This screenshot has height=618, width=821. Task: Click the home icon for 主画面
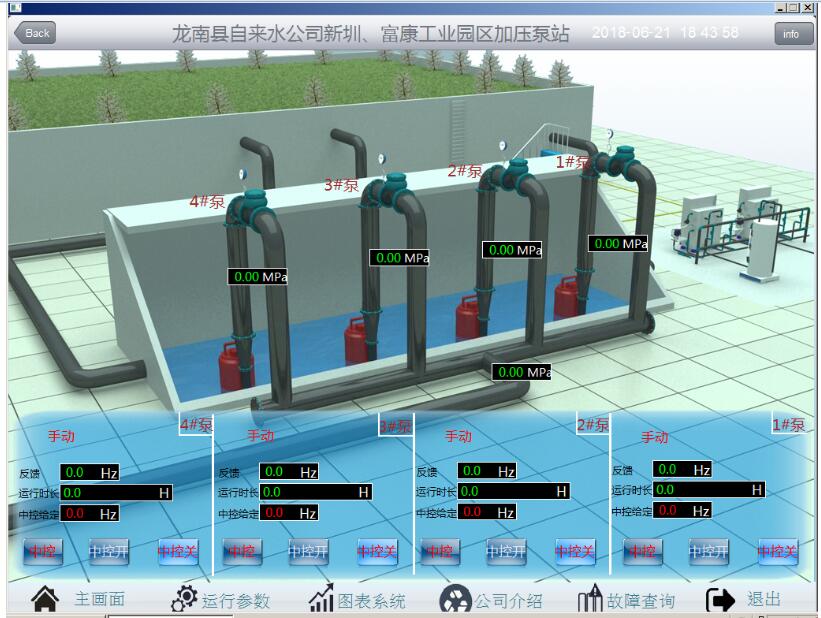(x=45, y=599)
